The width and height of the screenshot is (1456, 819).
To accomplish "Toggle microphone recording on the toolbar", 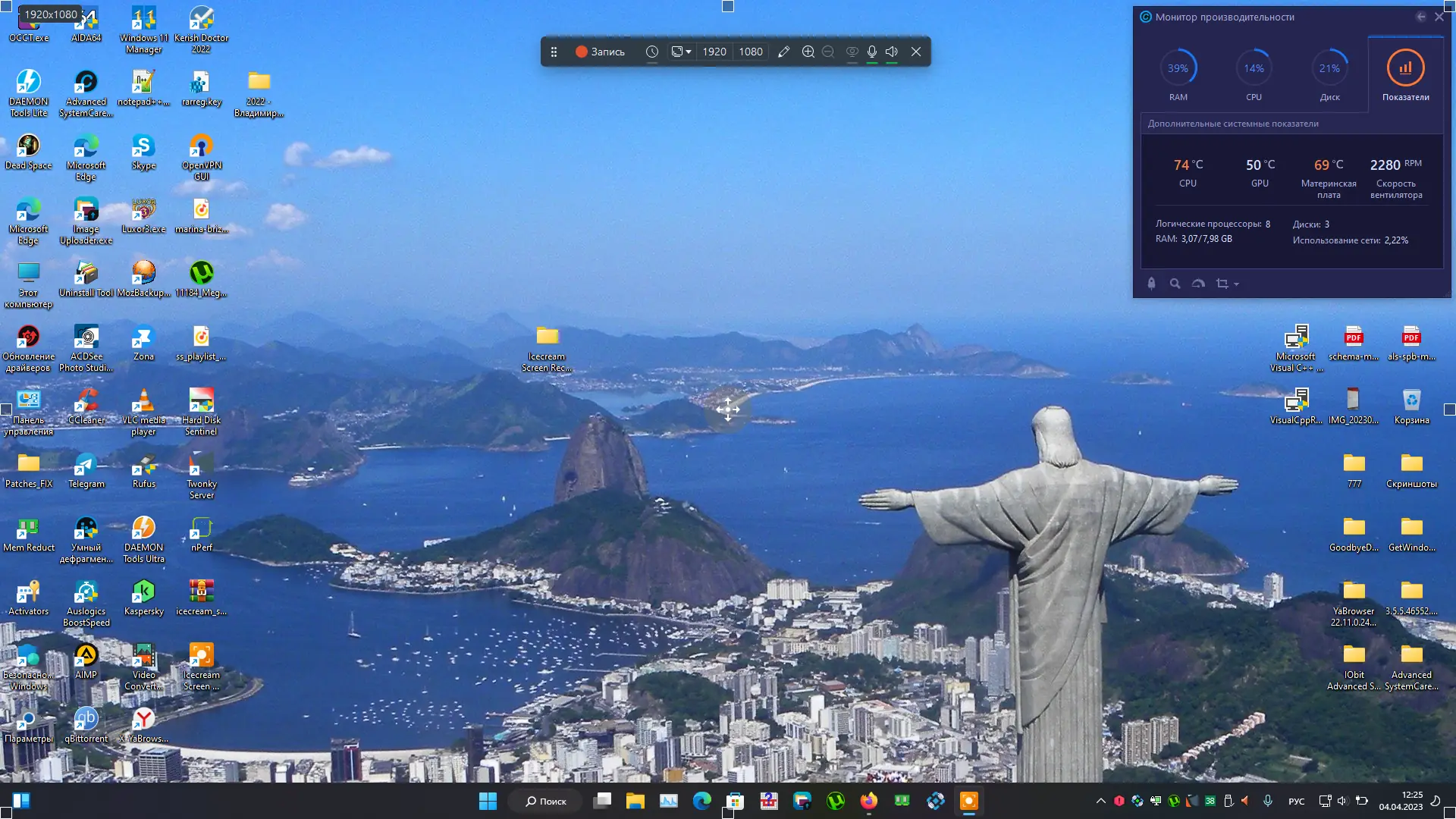I will pos(872,52).
